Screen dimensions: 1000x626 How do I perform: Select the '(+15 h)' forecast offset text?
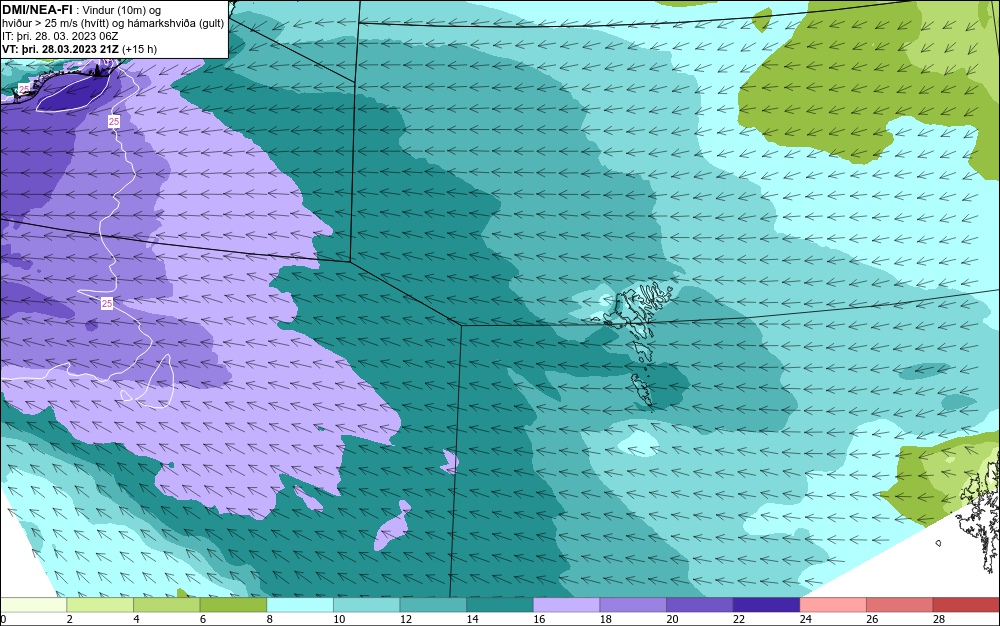tap(140, 49)
